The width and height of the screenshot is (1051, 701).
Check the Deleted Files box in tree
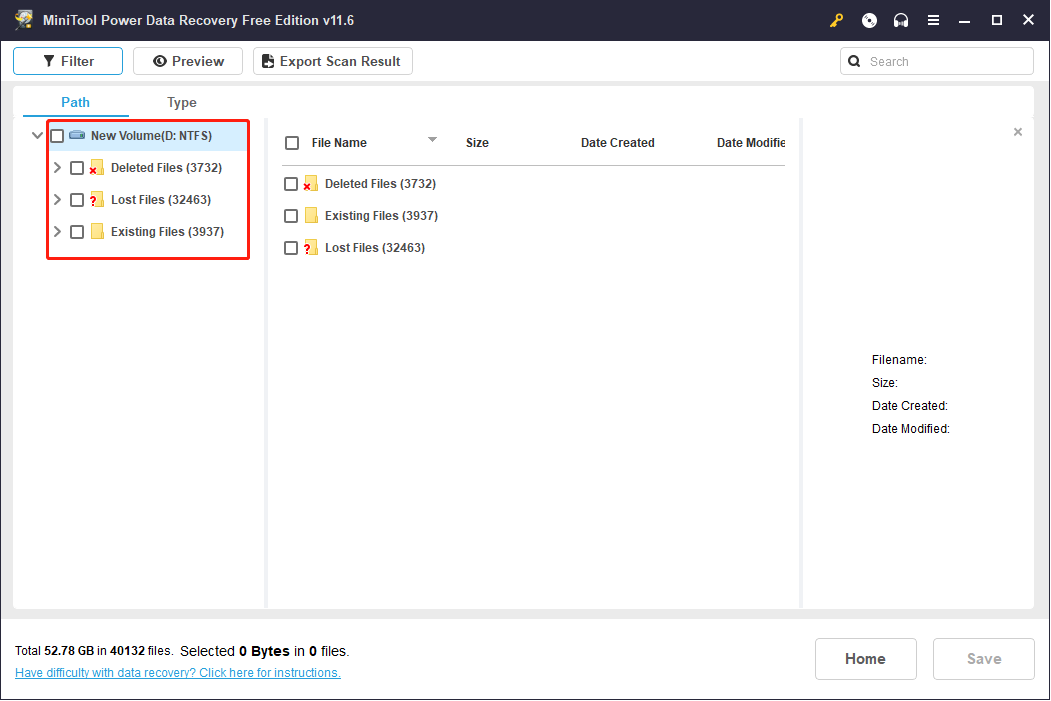[77, 168]
